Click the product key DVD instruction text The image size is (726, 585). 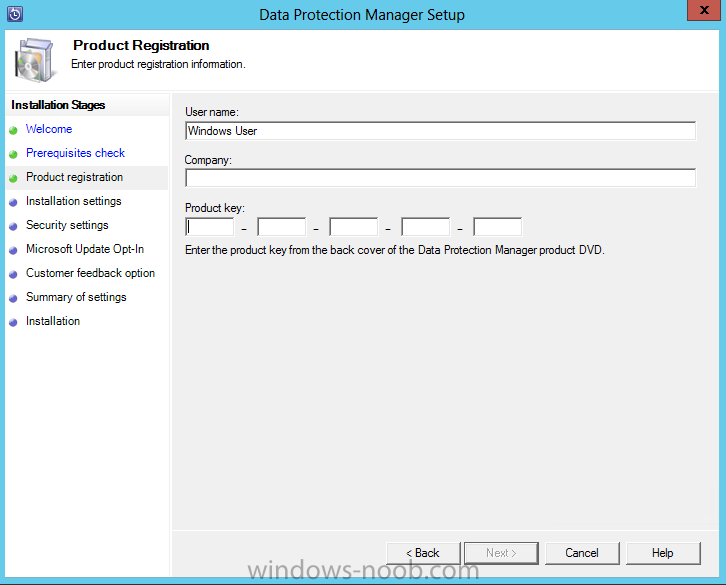pyautogui.click(x=395, y=250)
